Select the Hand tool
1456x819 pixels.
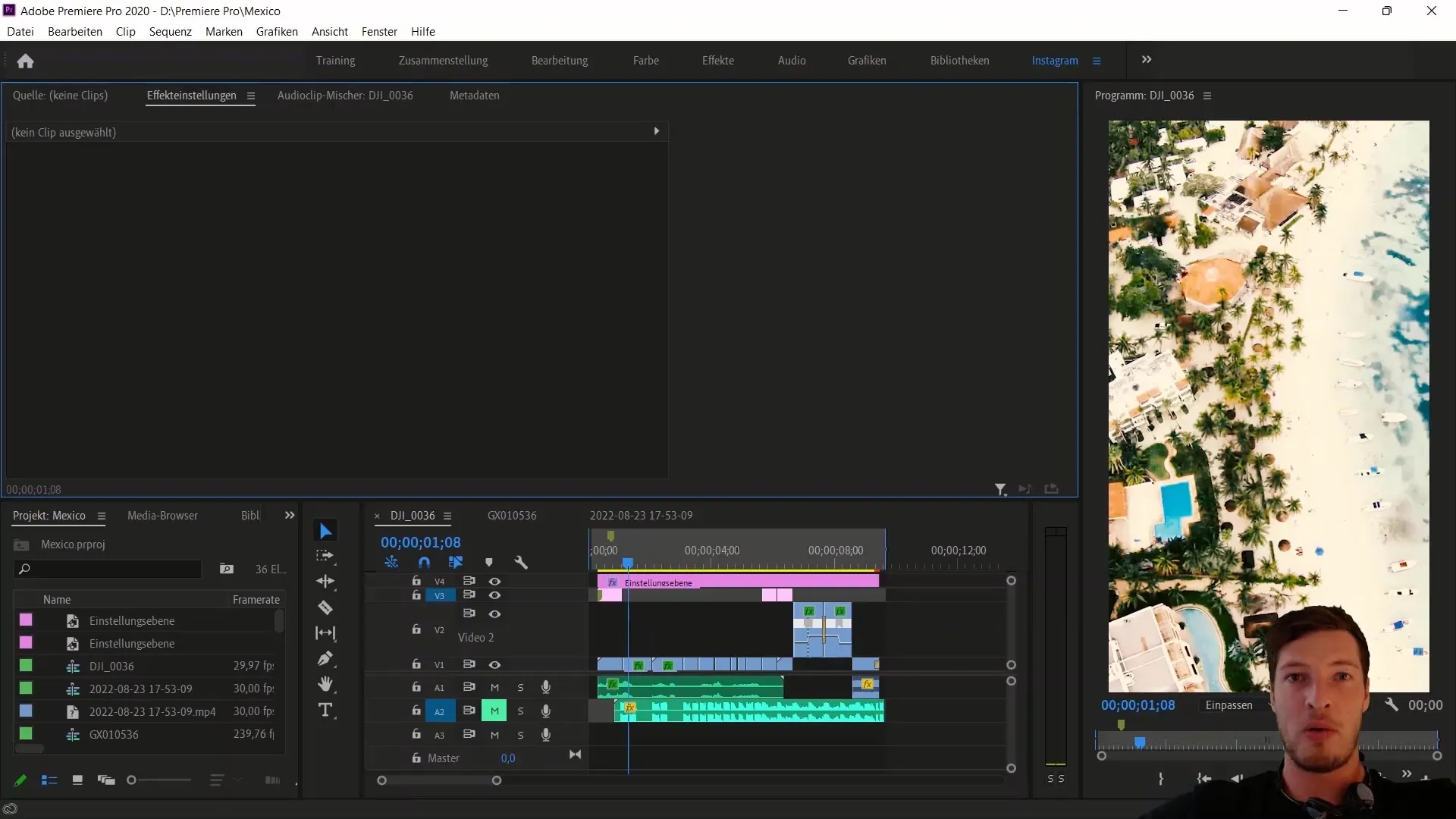tap(325, 684)
